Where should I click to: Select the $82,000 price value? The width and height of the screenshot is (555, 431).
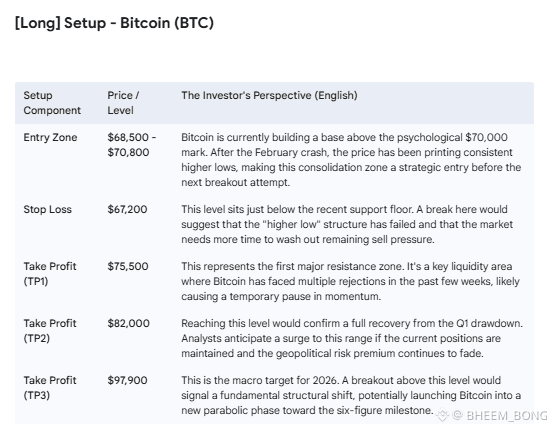point(128,323)
